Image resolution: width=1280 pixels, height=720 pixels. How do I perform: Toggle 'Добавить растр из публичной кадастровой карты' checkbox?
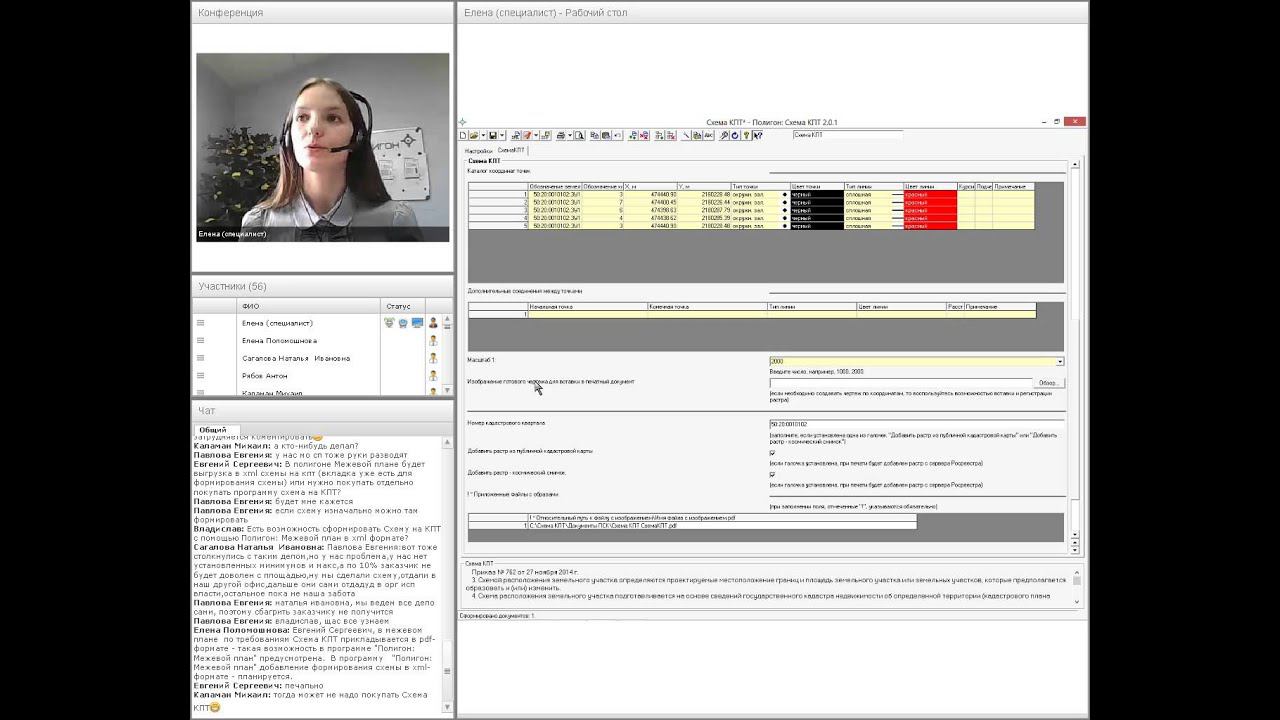(772, 453)
